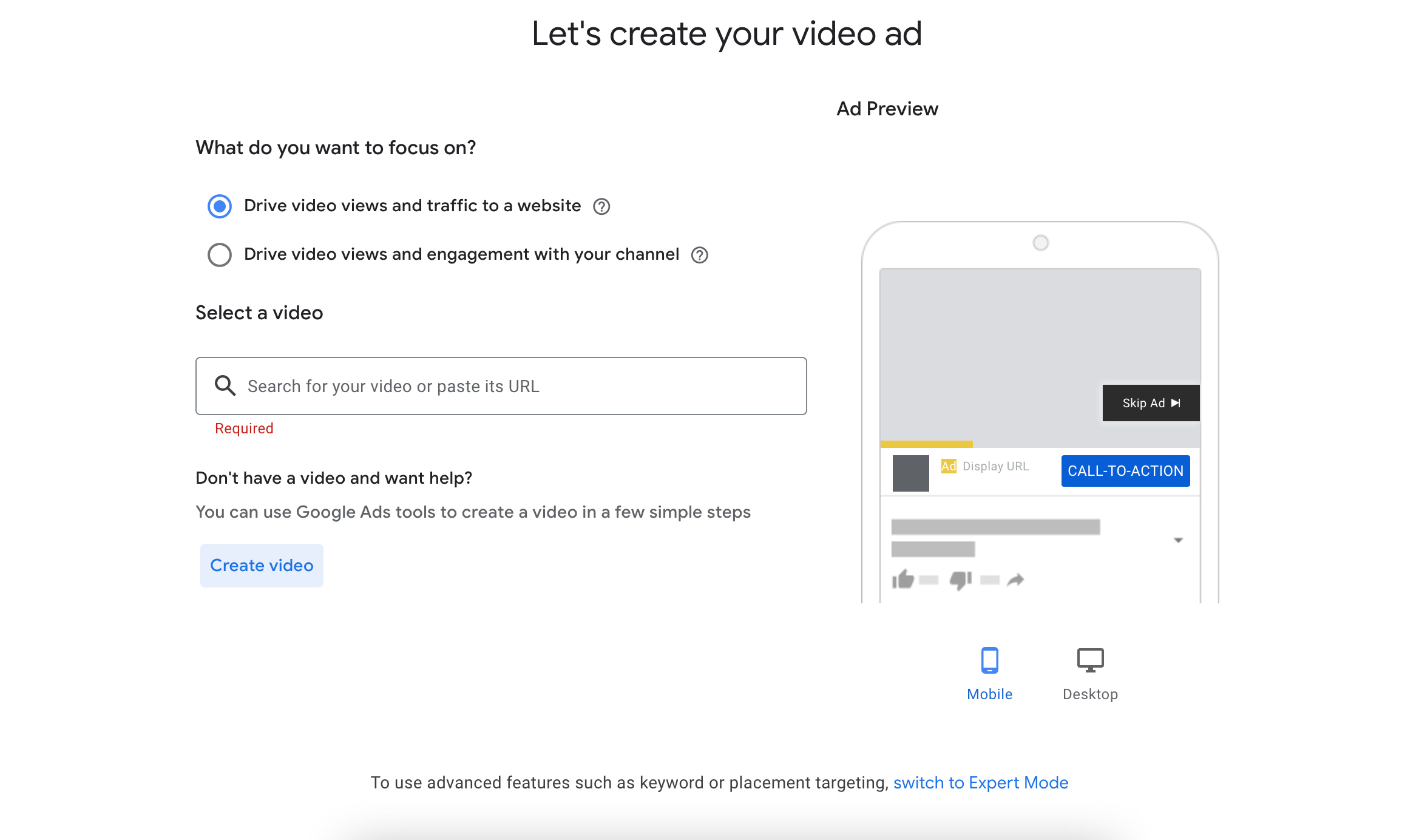1402x840 pixels.
Task: Select the Desktop monitor preview icon
Action: coord(1089,662)
